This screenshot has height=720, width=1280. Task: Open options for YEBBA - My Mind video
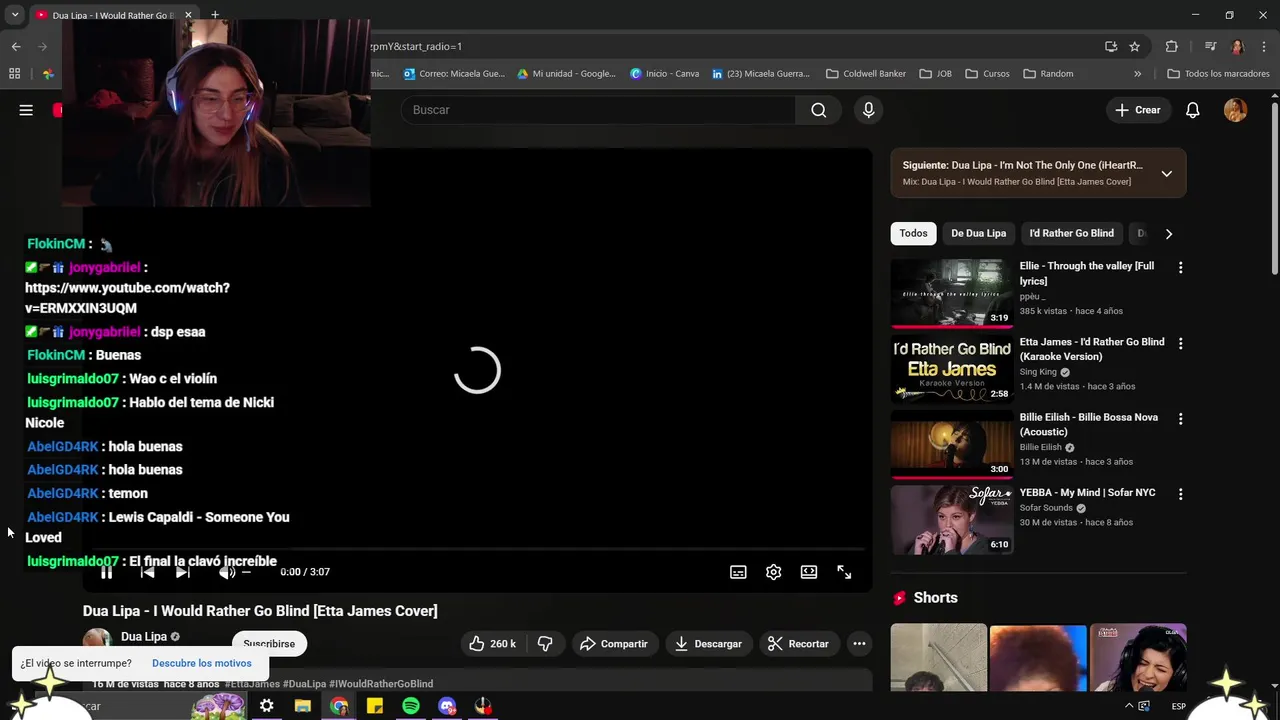tap(1180, 494)
